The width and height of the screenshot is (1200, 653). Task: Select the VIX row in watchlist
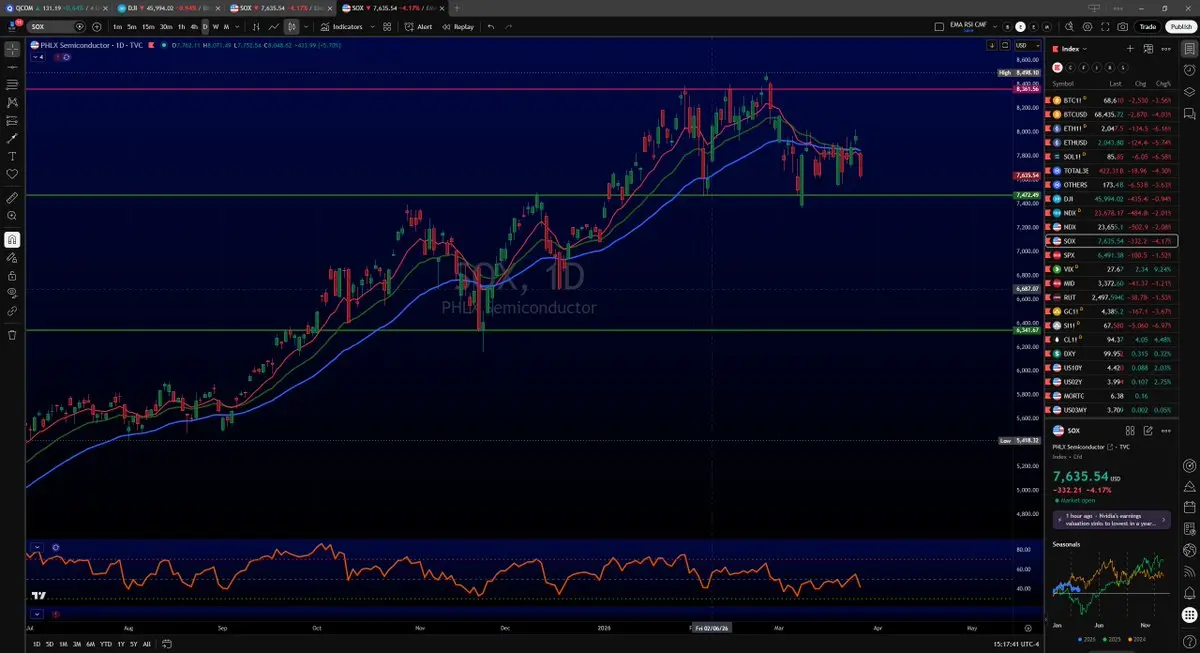(1111, 269)
